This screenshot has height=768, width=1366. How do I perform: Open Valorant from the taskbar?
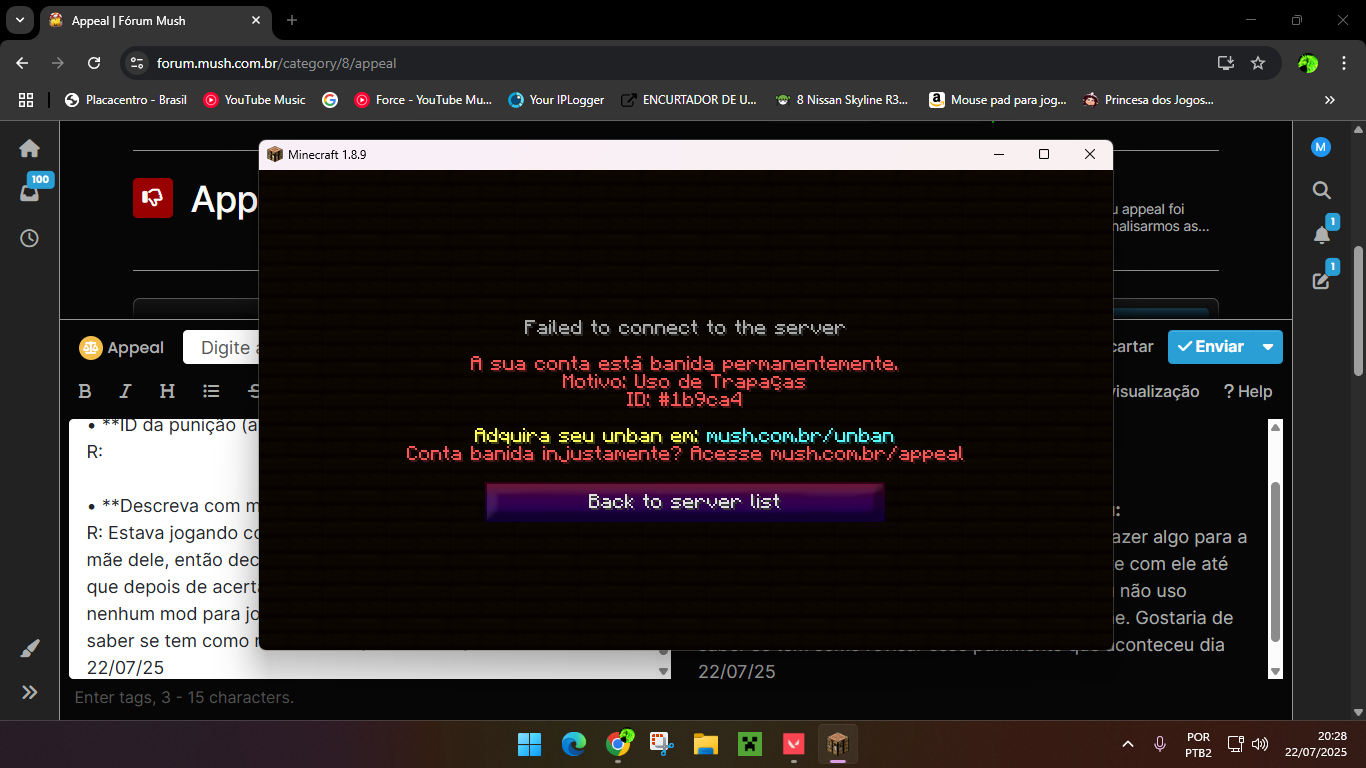(x=793, y=744)
